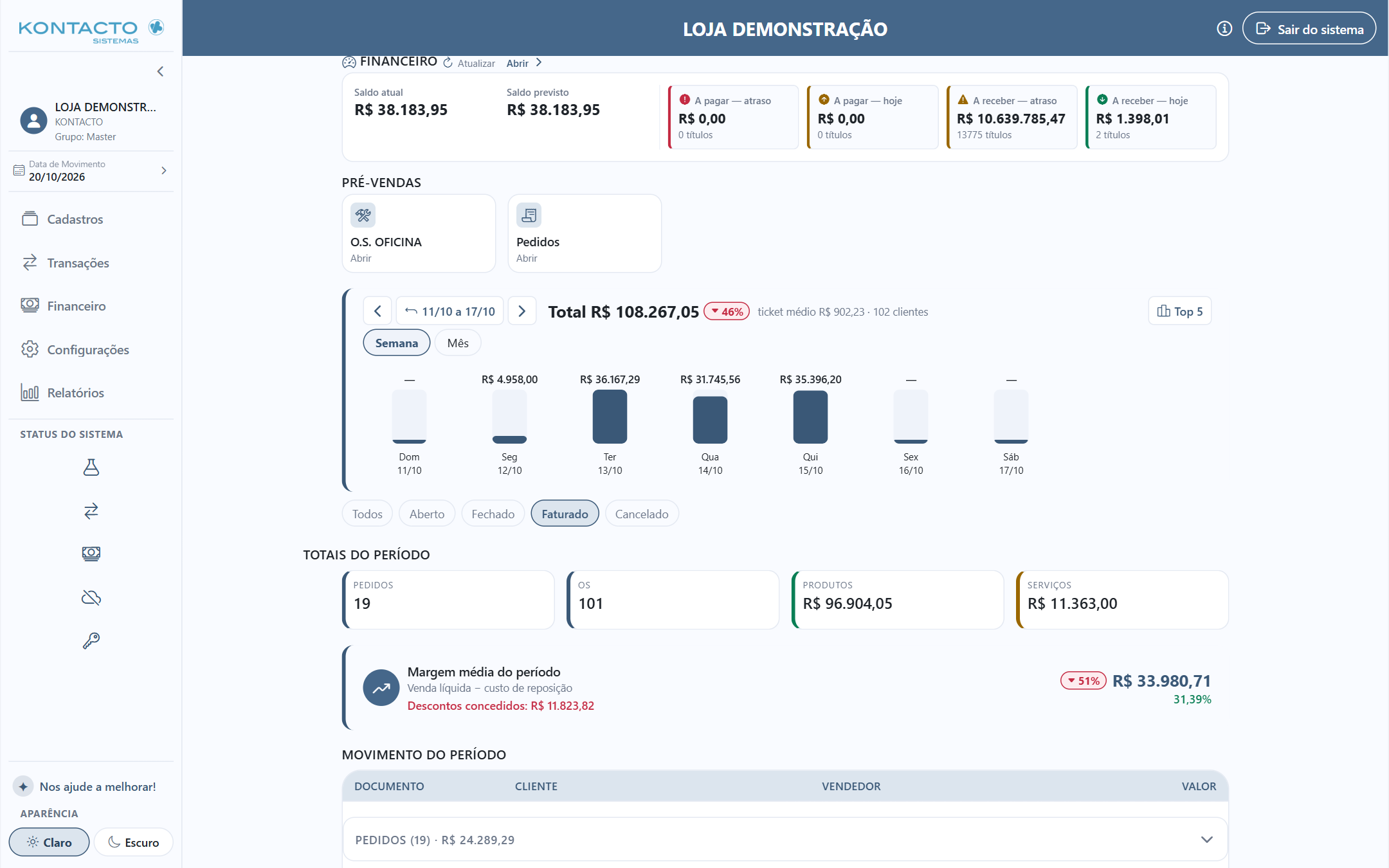Open the Pedidos document icon

tap(529, 215)
